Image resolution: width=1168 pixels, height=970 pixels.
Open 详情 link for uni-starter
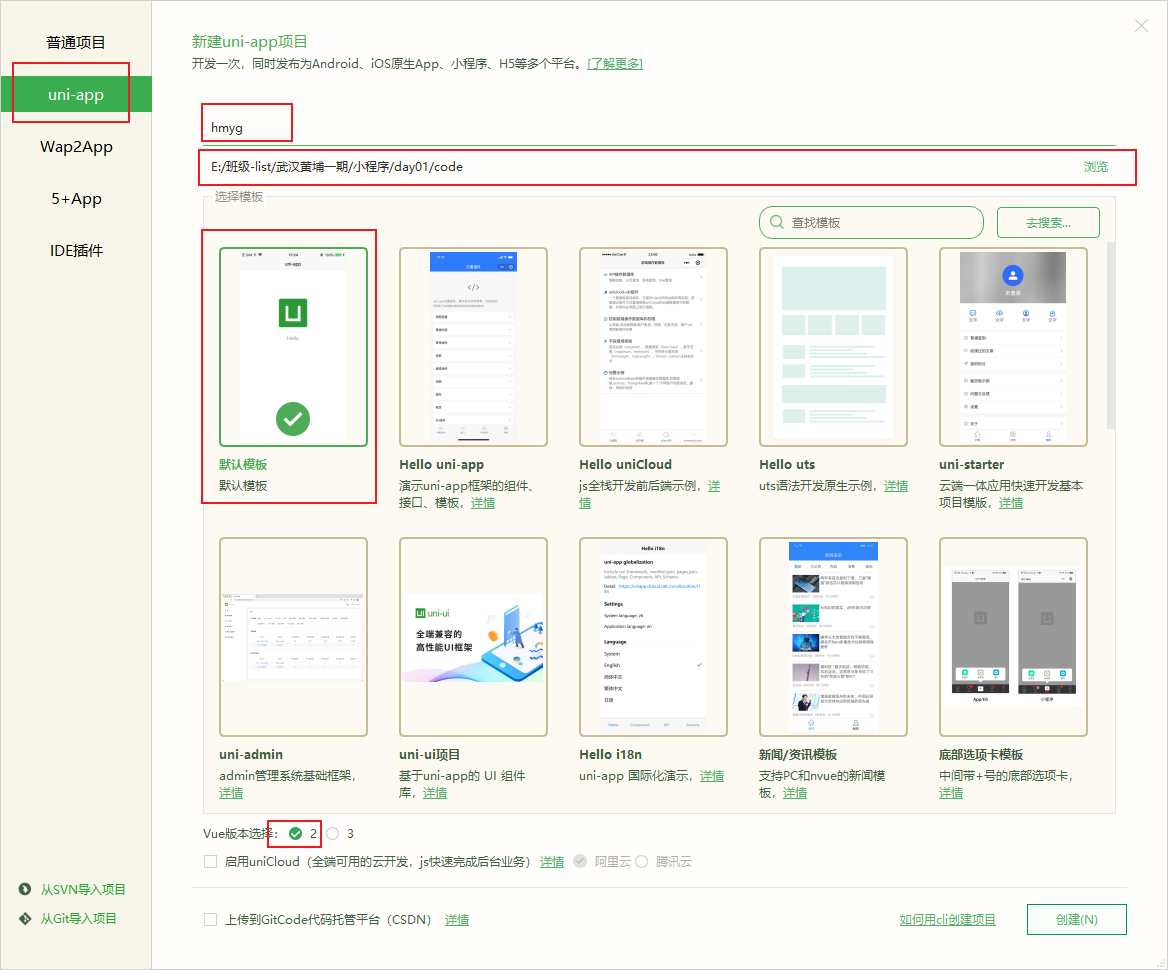click(x=1011, y=503)
